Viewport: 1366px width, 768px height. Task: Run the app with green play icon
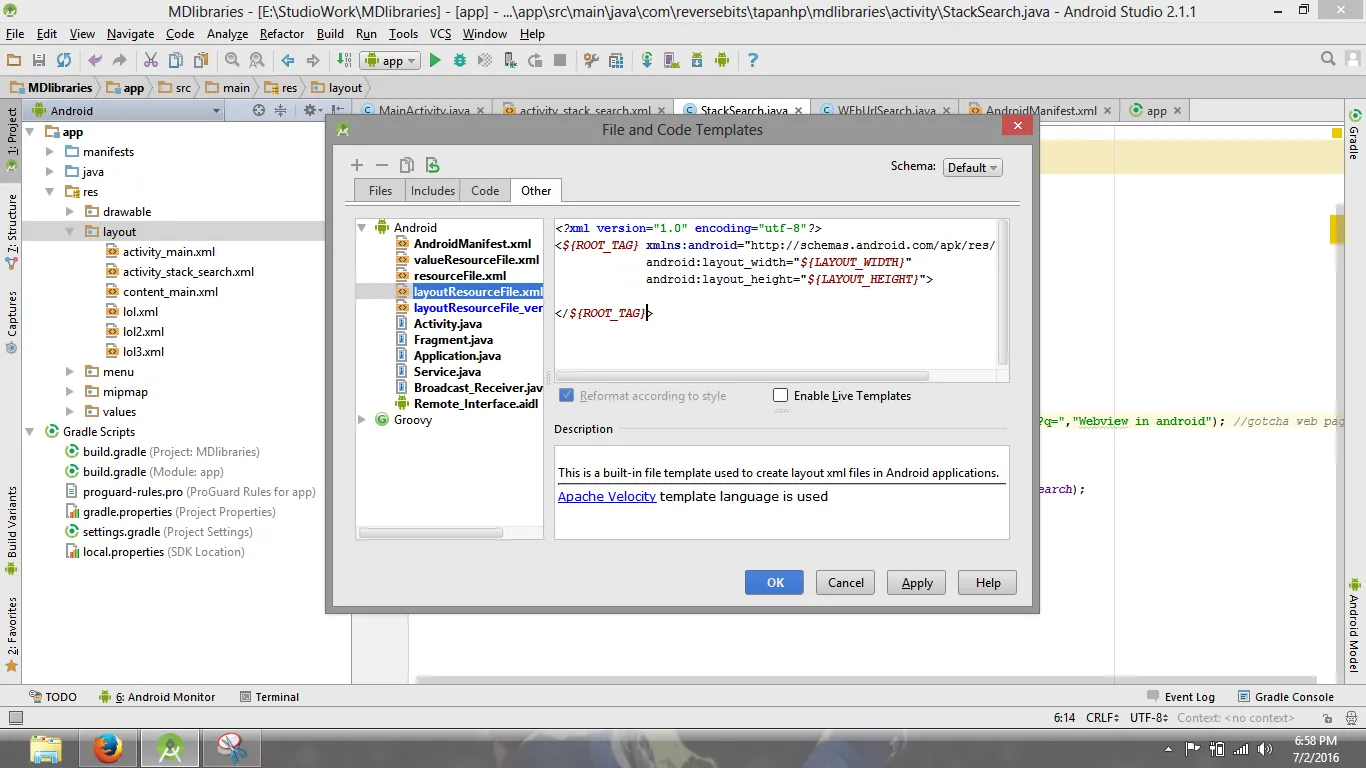(435, 60)
